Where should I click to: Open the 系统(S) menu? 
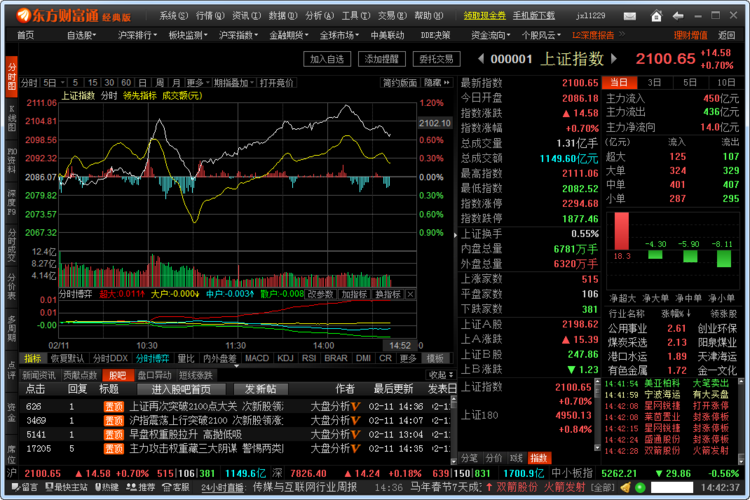[174, 15]
